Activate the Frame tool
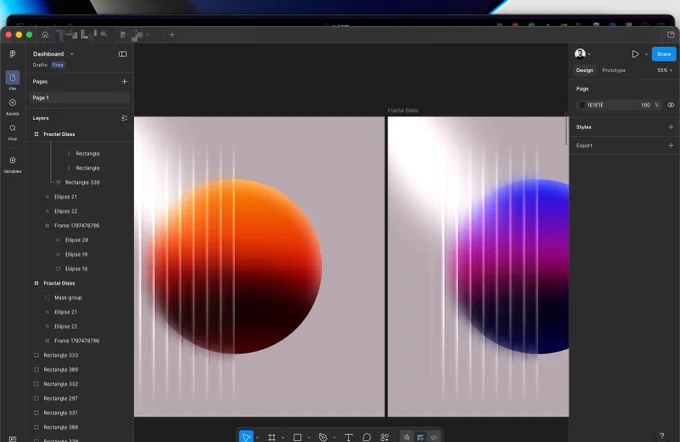680x442 pixels. pyautogui.click(x=271, y=437)
